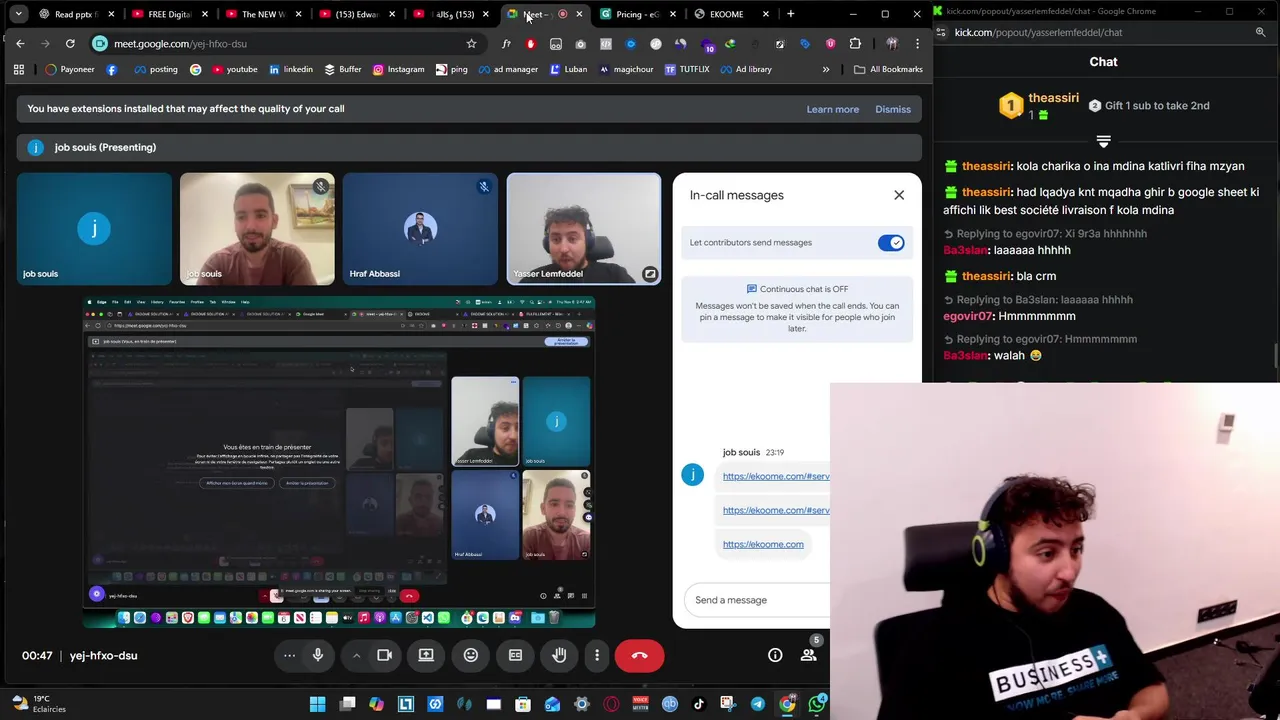The image size is (1280, 720).
Task: Open Task View on taskbar
Action: [x=347, y=704]
